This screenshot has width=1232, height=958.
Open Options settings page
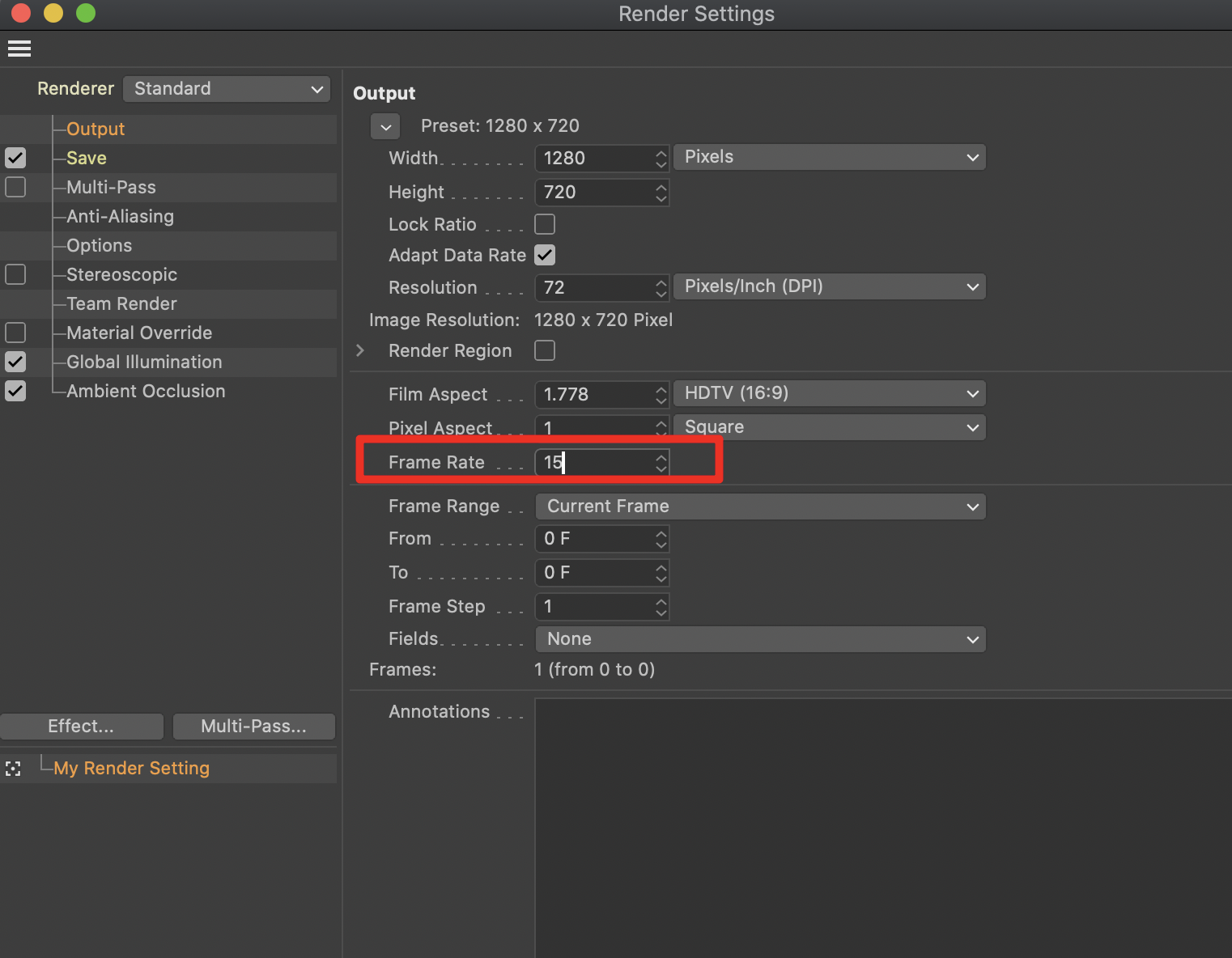(x=99, y=245)
